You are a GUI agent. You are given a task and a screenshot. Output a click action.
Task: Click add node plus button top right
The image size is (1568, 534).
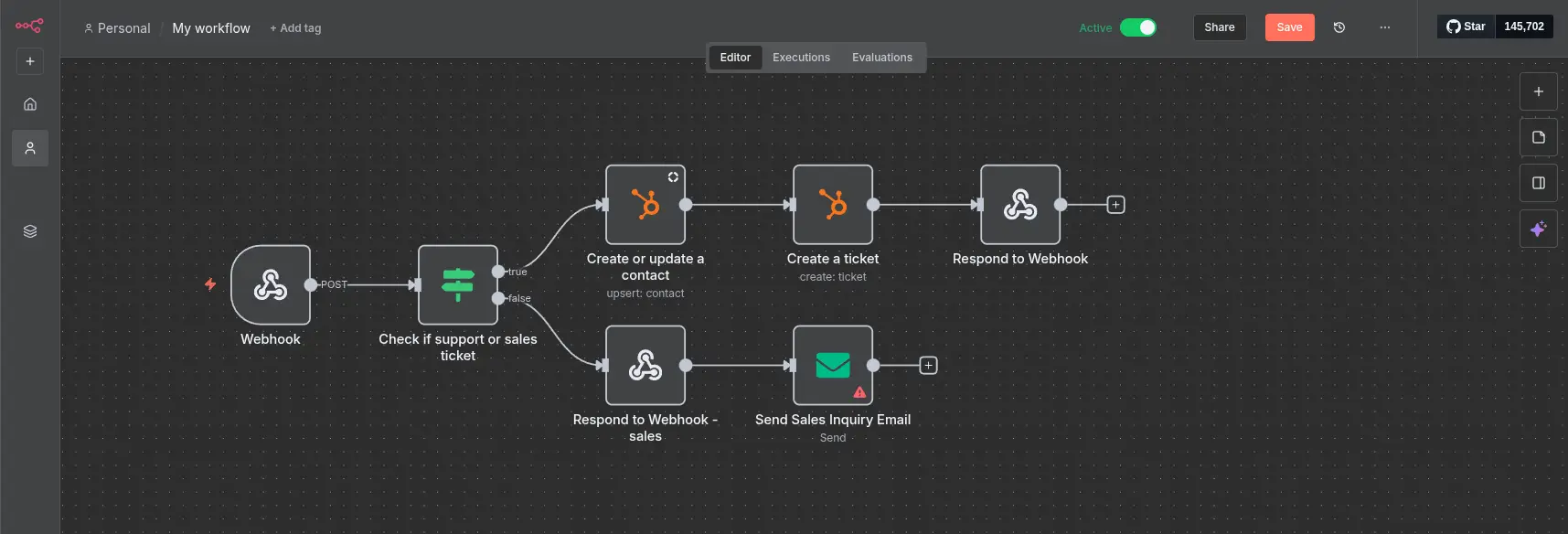click(x=1539, y=91)
